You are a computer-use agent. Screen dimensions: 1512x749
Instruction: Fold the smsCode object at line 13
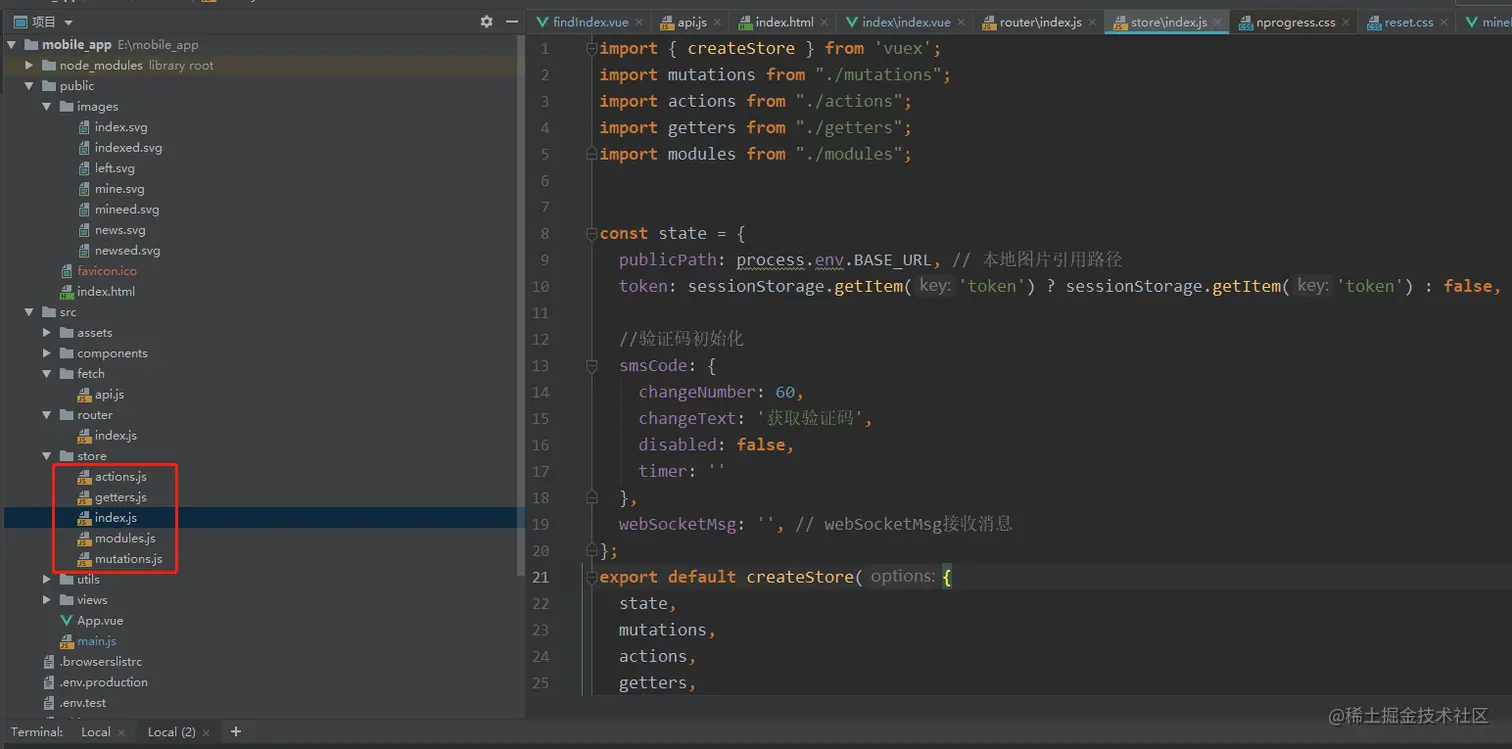pyautogui.click(x=591, y=366)
